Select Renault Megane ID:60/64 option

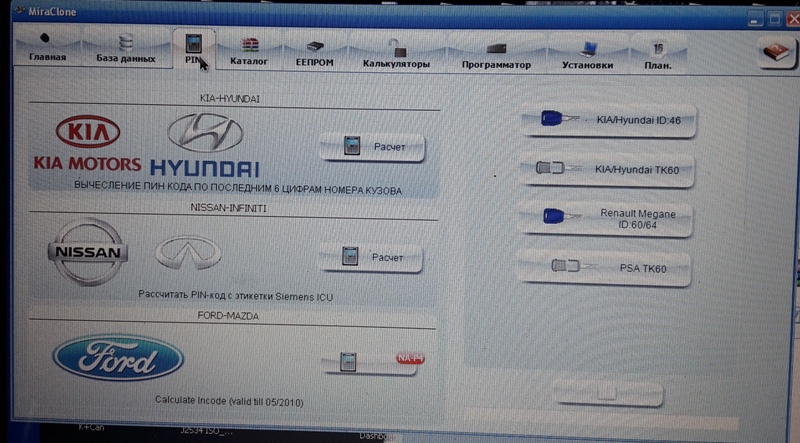click(605, 219)
